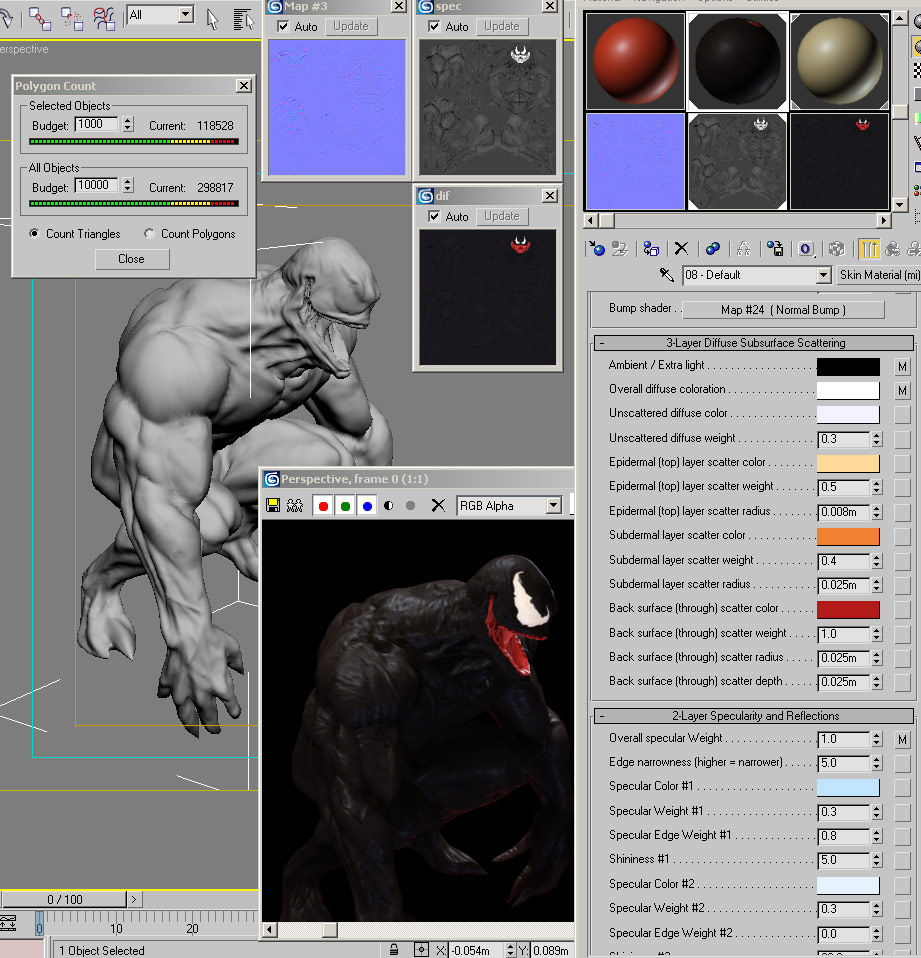921x958 pixels.
Task: Click Back surface scatter color swatch
Action: pyautogui.click(x=848, y=609)
